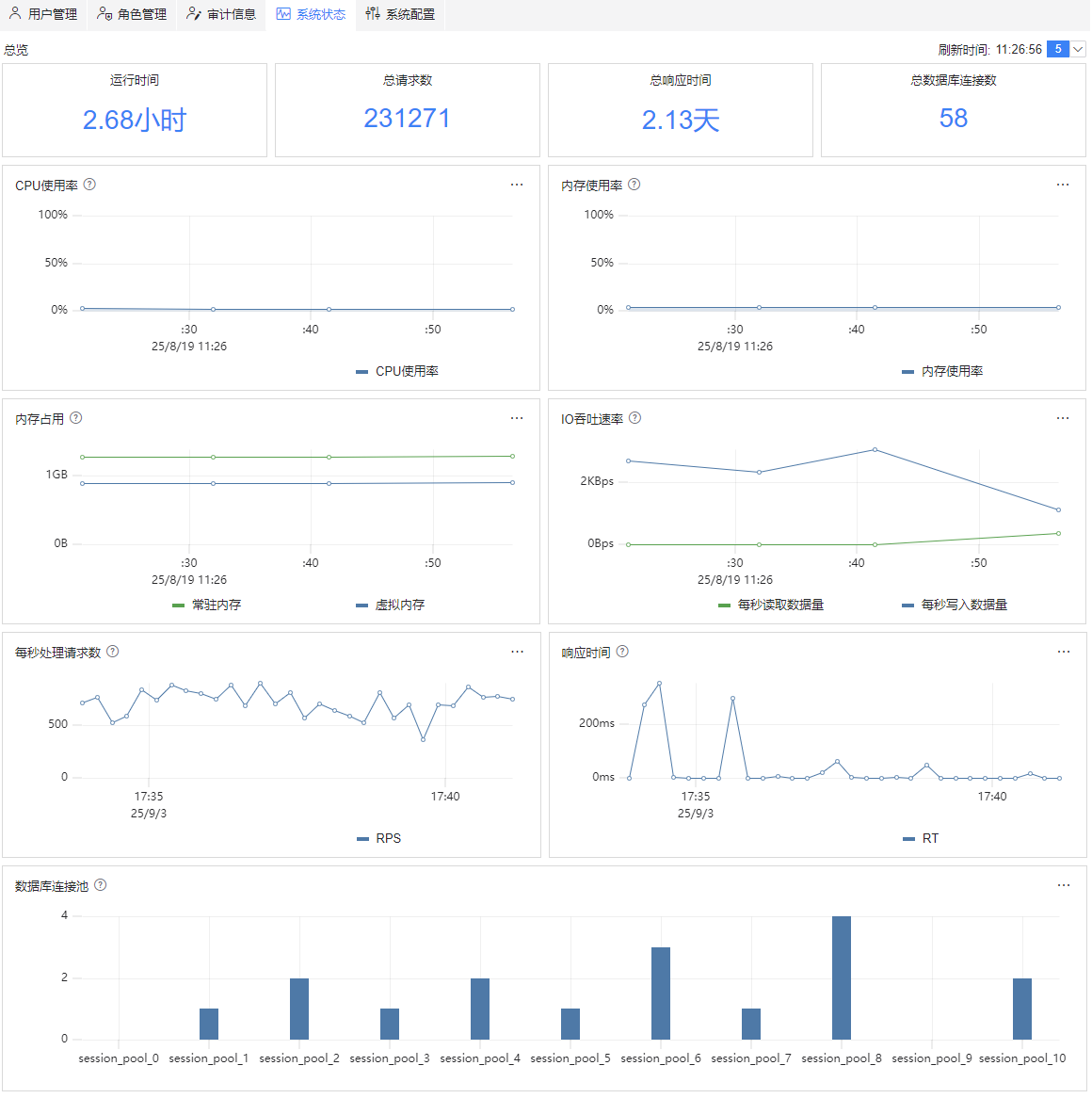Switch to the 用户管理 tab
Viewport: 1092px width, 1098px height.
tap(43, 14)
